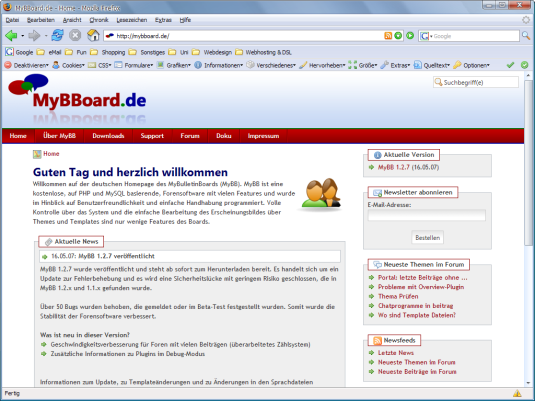535x401 pixels.
Task: Open the MyBB 1.2.7 version link
Action: [393, 167]
